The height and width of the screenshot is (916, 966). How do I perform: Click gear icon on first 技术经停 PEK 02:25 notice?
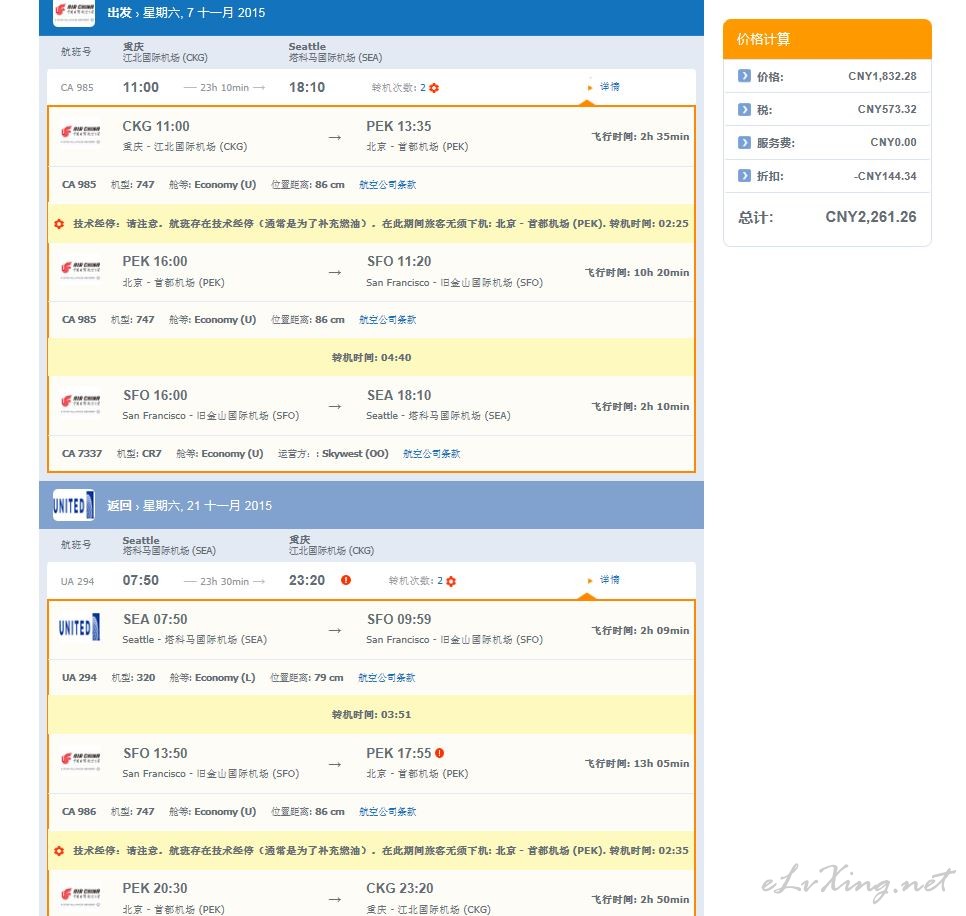(59, 224)
